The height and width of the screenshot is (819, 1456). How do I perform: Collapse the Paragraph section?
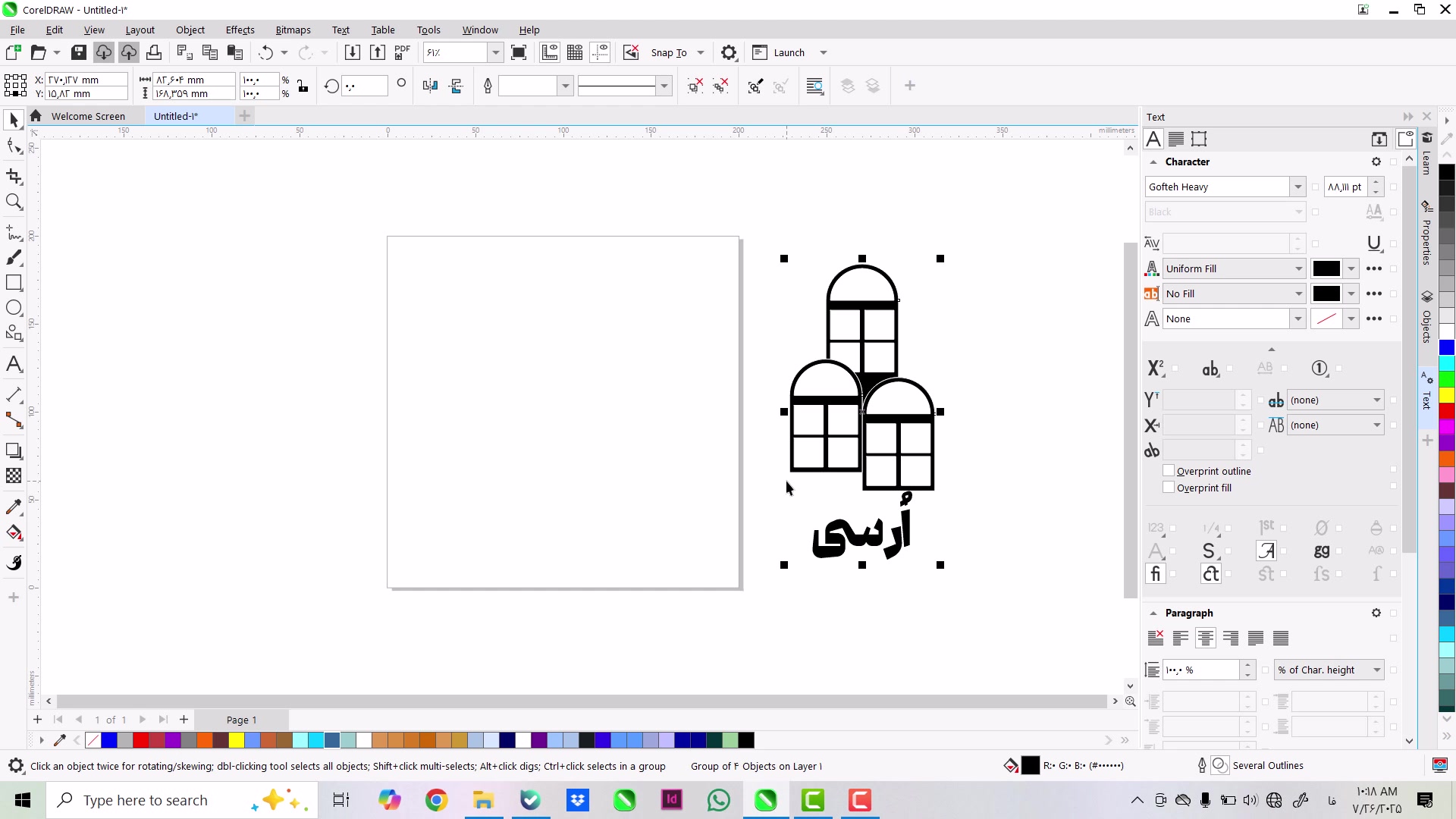(x=1153, y=613)
